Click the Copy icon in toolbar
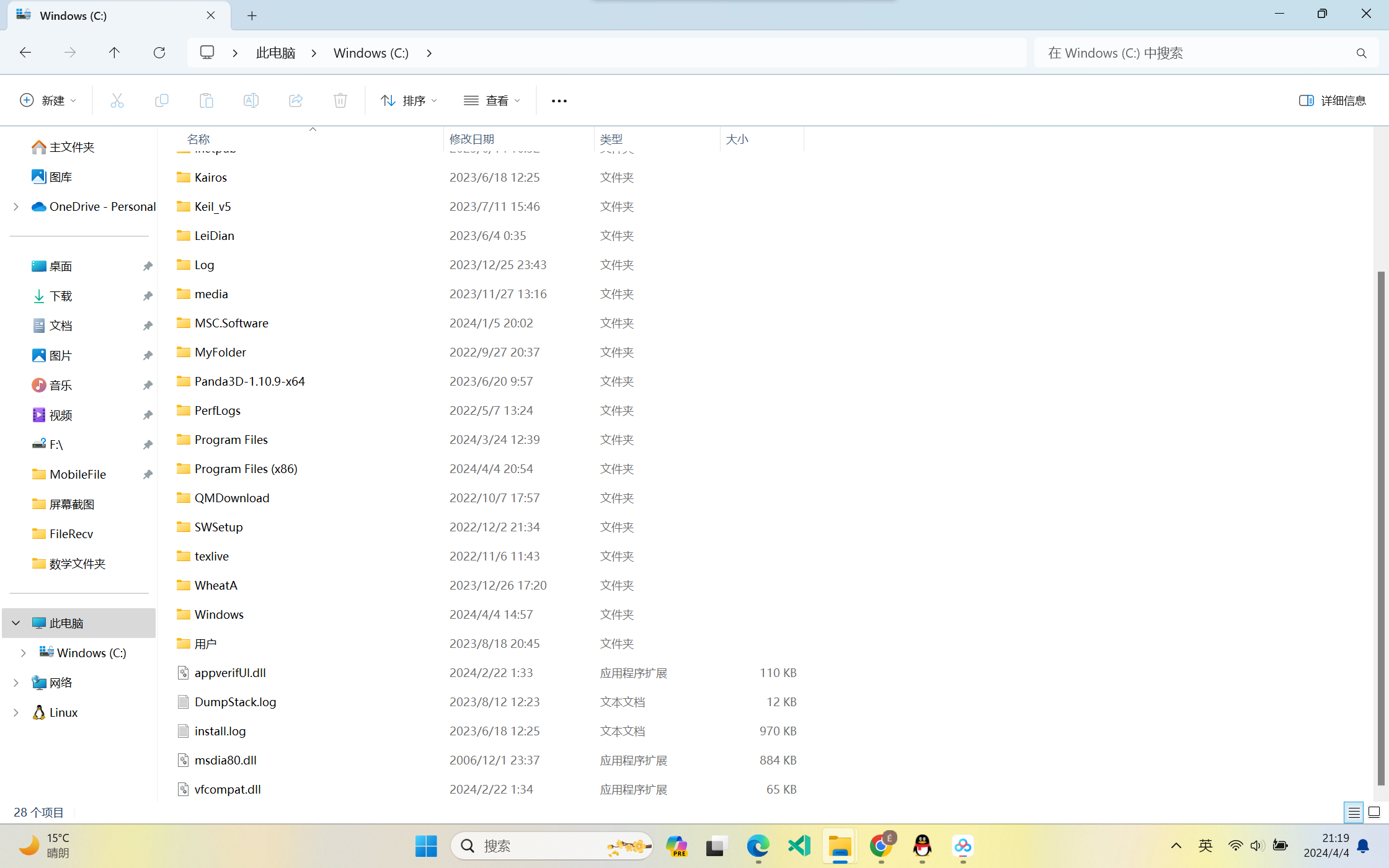Screen dimensions: 1389x868 (162, 100)
